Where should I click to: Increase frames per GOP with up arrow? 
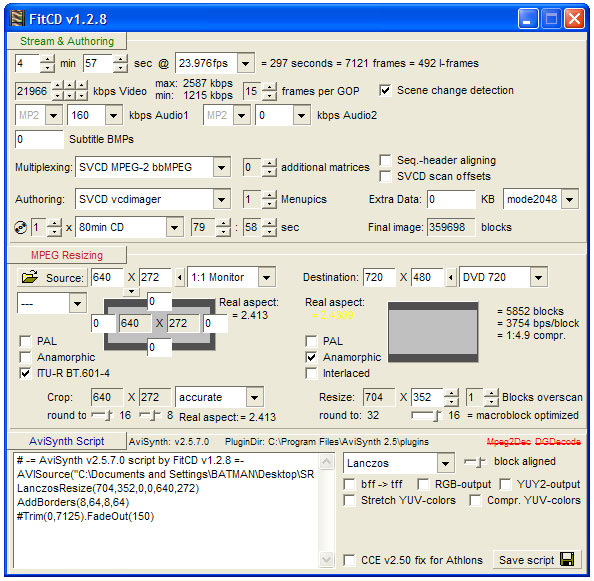(x=269, y=87)
